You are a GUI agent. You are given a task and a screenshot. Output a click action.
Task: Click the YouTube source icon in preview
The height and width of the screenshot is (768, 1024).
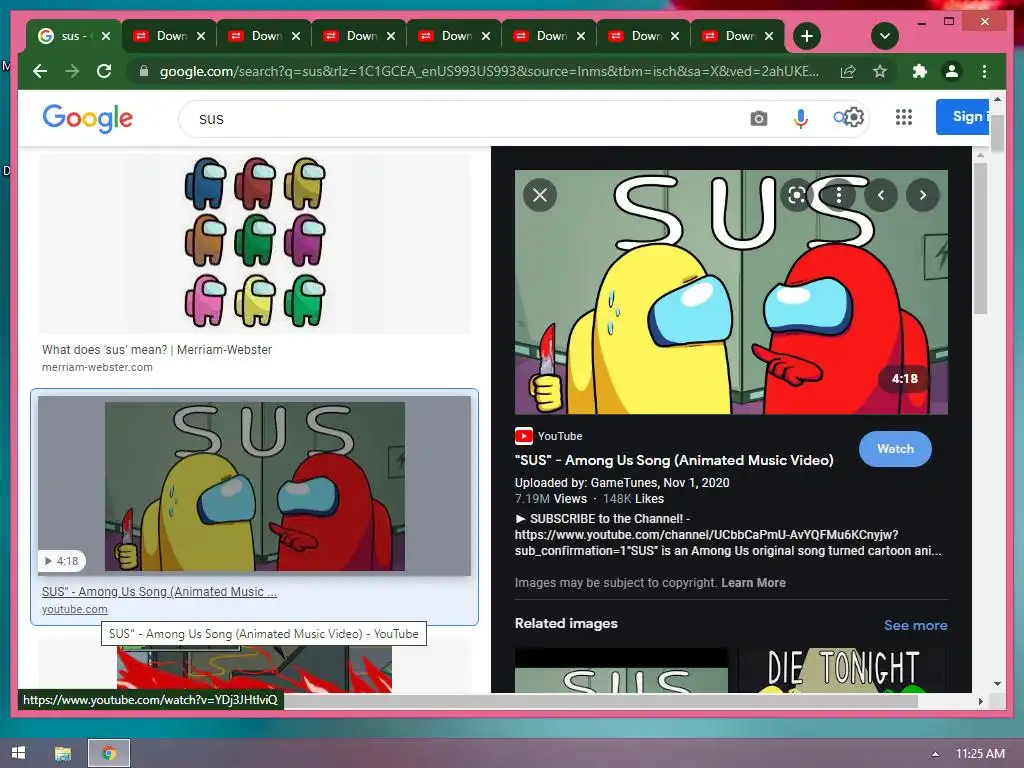click(x=524, y=436)
